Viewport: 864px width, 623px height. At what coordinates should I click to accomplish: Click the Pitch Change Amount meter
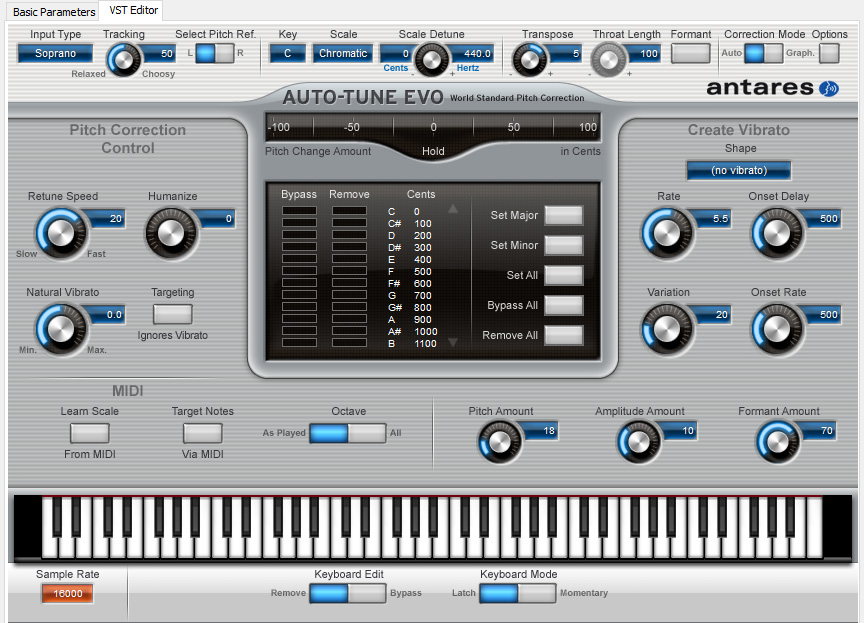tap(433, 127)
